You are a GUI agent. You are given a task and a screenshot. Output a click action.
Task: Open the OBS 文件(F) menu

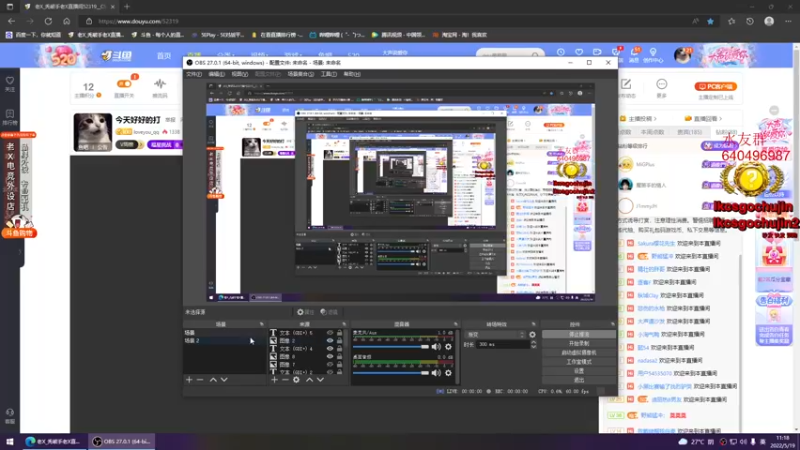pyautogui.click(x=193, y=74)
